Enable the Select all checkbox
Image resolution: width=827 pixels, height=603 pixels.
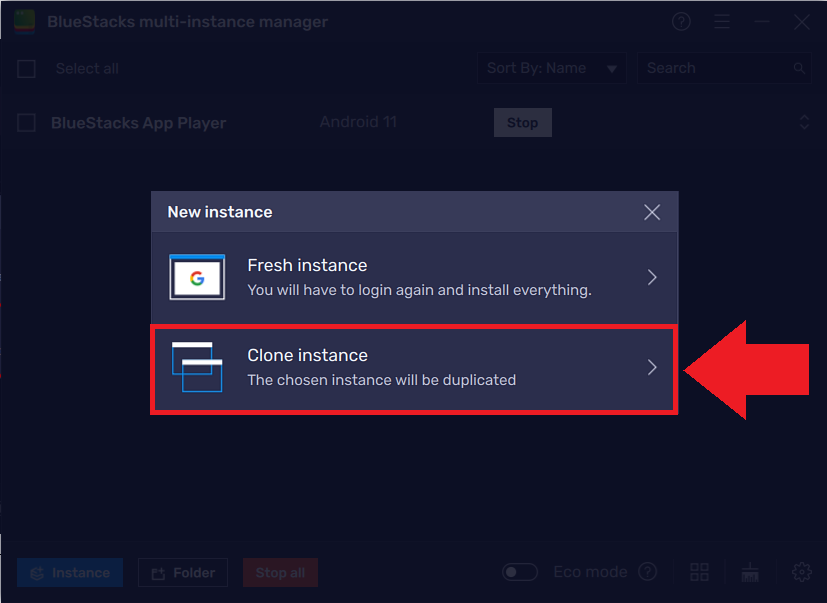coord(26,68)
